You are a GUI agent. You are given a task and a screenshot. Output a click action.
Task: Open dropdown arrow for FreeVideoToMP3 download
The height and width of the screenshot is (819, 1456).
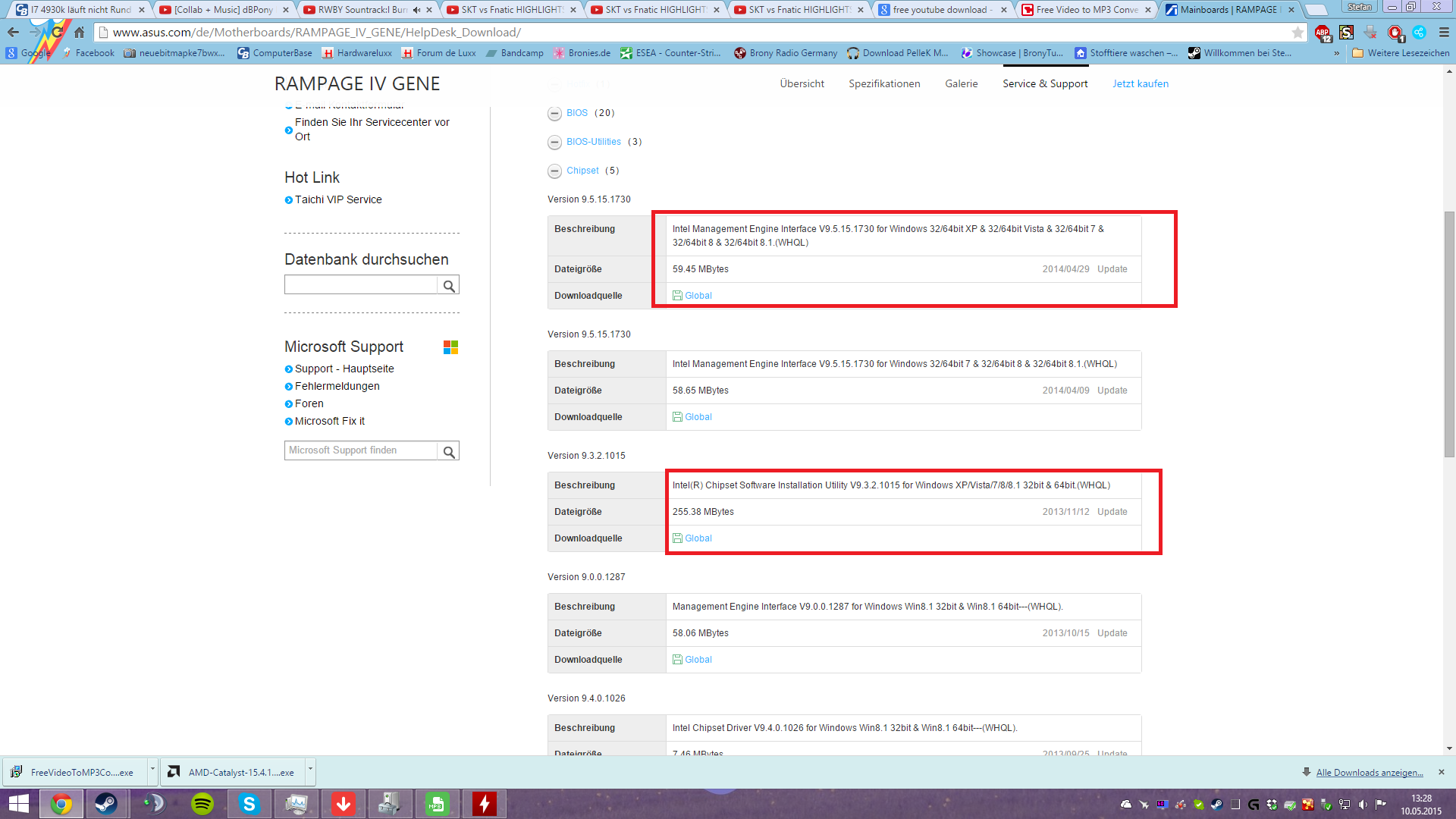[x=152, y=770]
